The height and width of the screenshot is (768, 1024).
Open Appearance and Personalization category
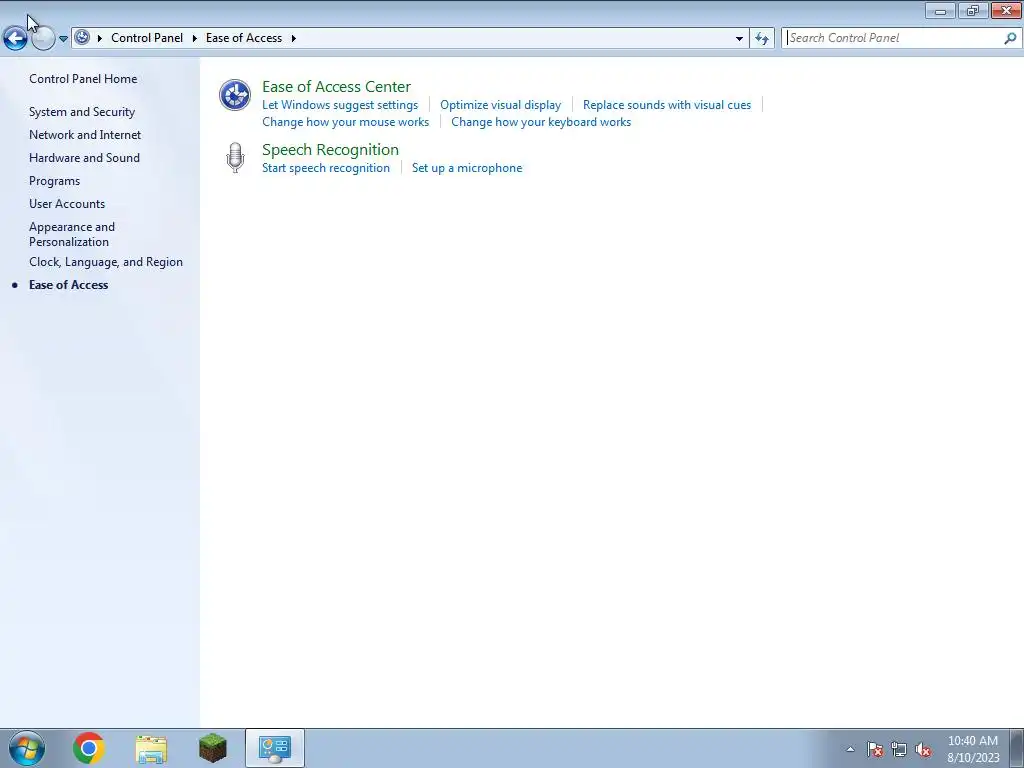(72, 234)
